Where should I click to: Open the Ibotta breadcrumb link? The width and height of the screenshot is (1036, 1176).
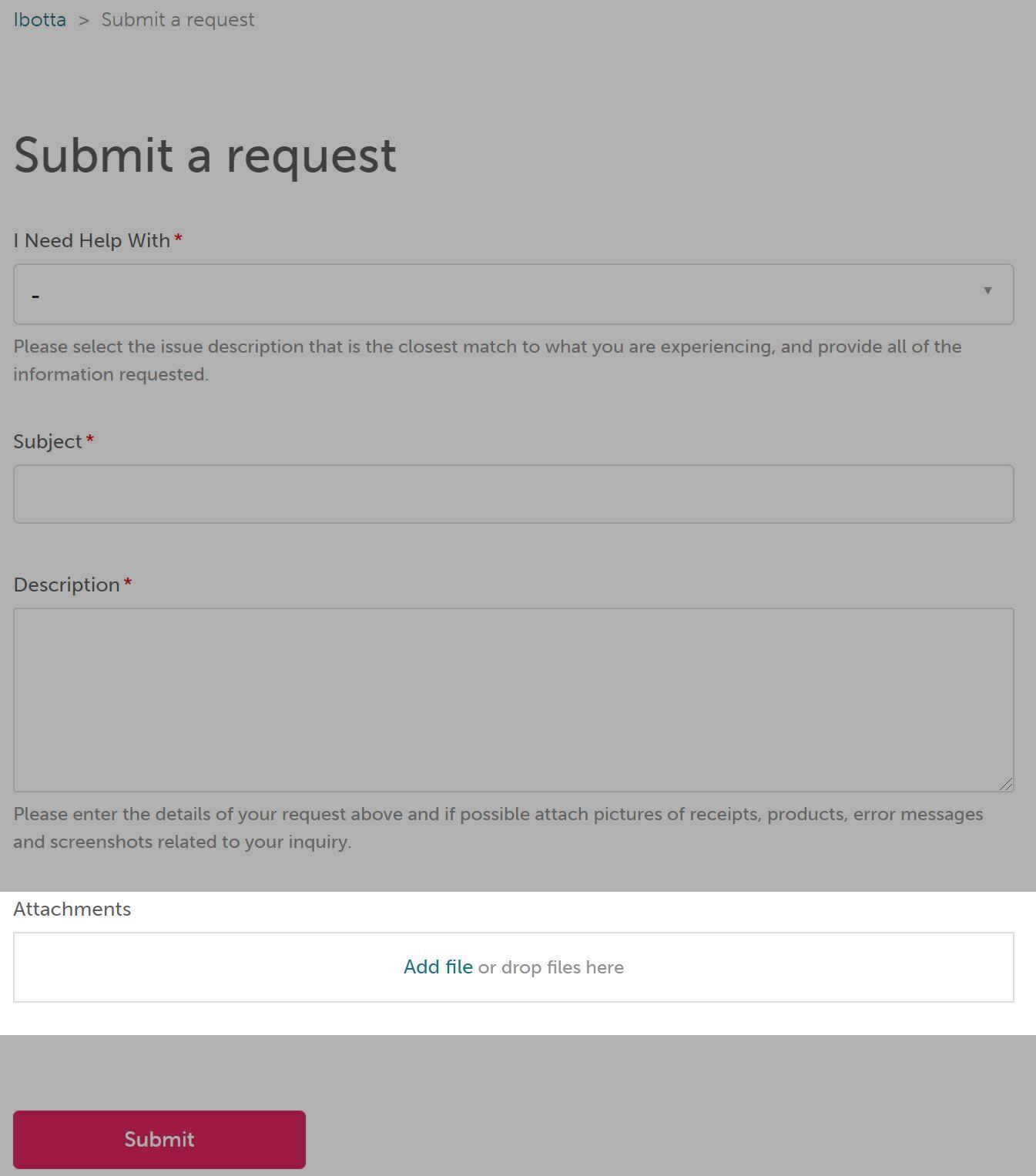(x=39, y=20)
